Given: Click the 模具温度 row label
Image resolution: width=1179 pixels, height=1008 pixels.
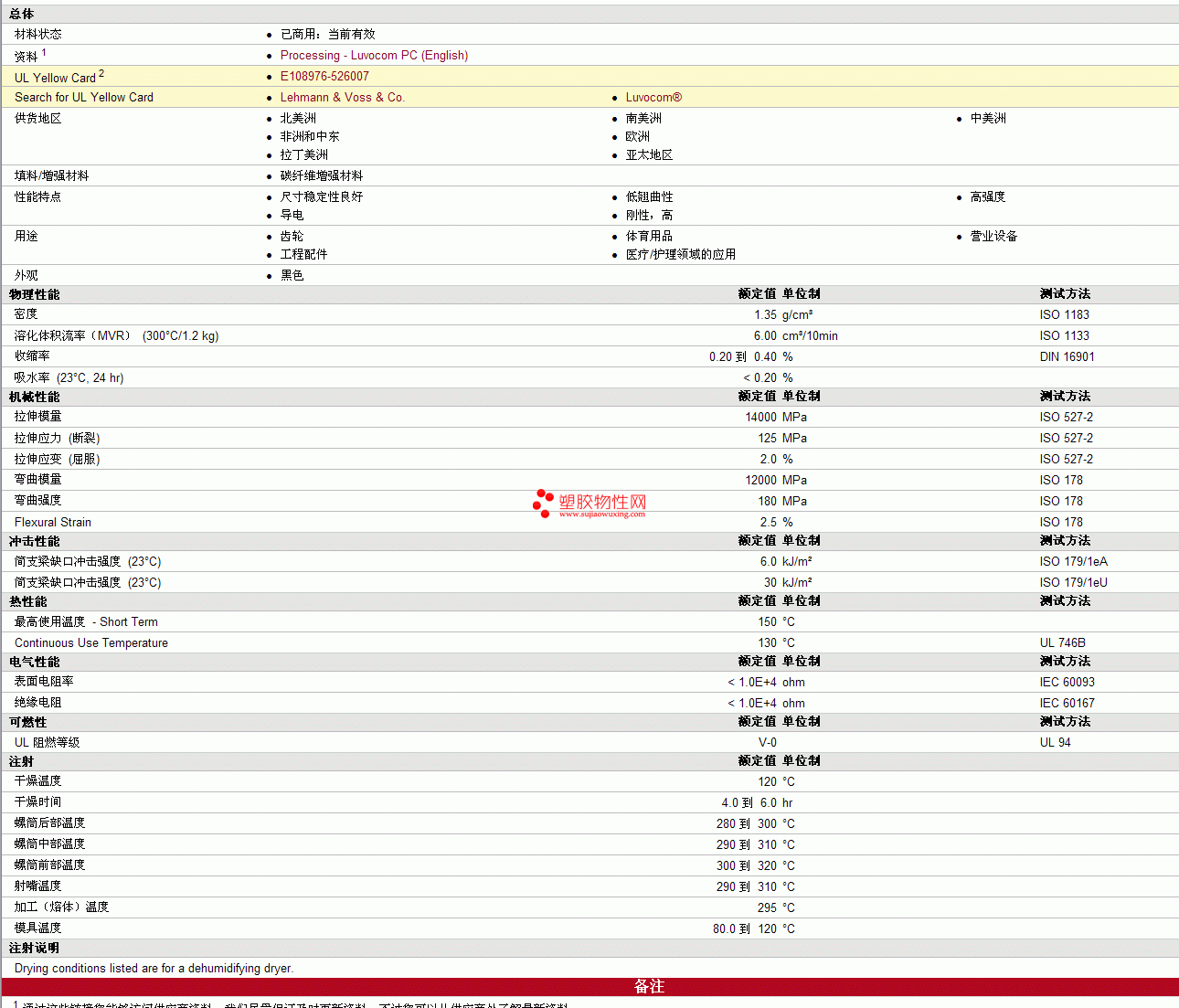Looking at the screenshot, I should [38, 928].
